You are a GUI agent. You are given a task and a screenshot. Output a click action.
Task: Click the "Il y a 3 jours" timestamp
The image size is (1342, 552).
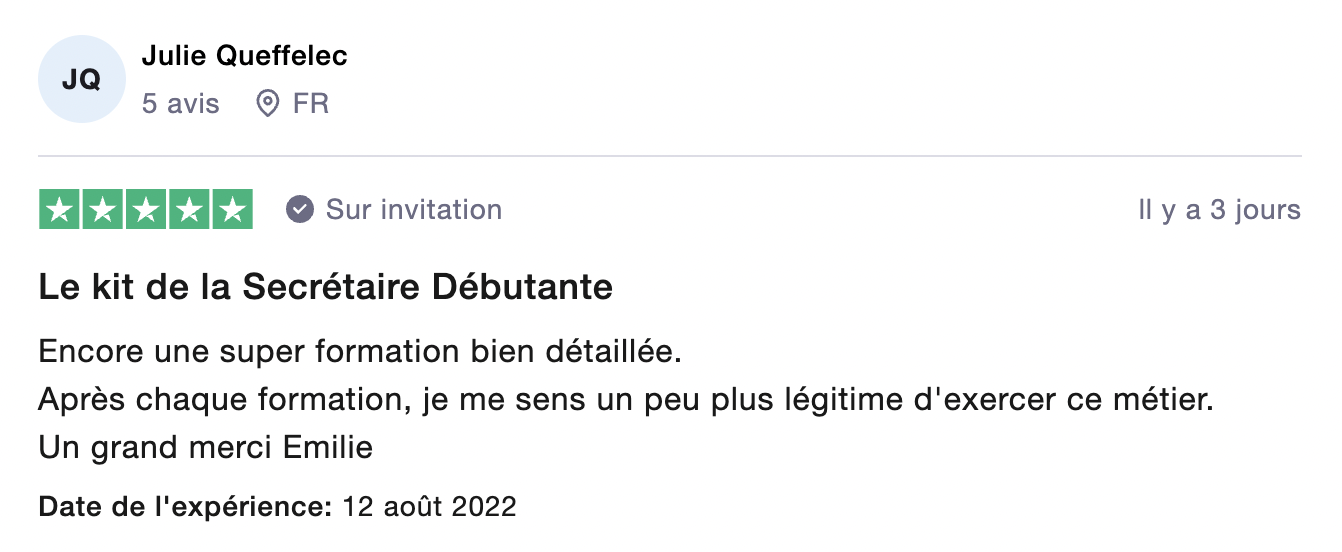coord(1219,210)
